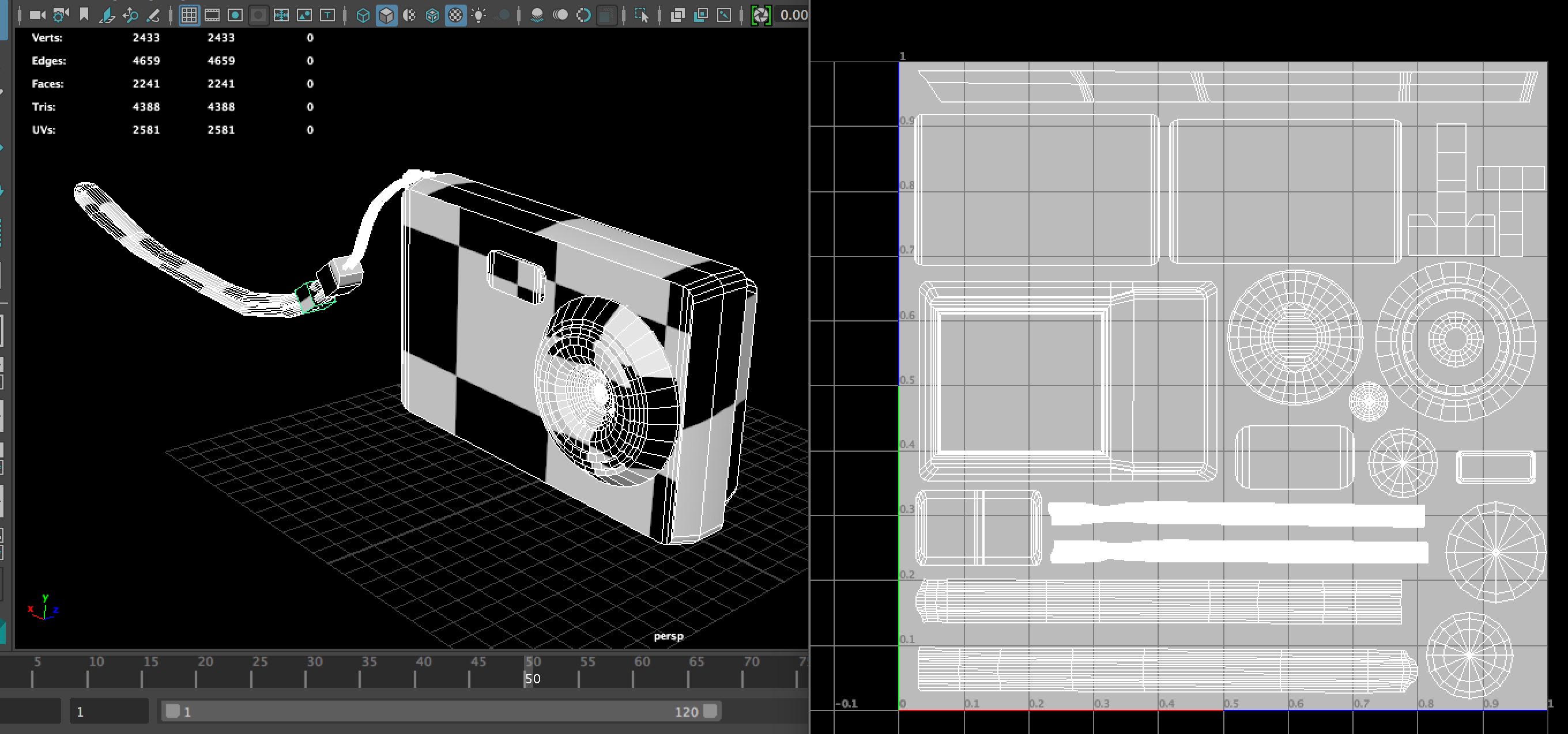Click the exposure value field 0.00
This screenshot has height=734, width=1568.
[794, 15]
